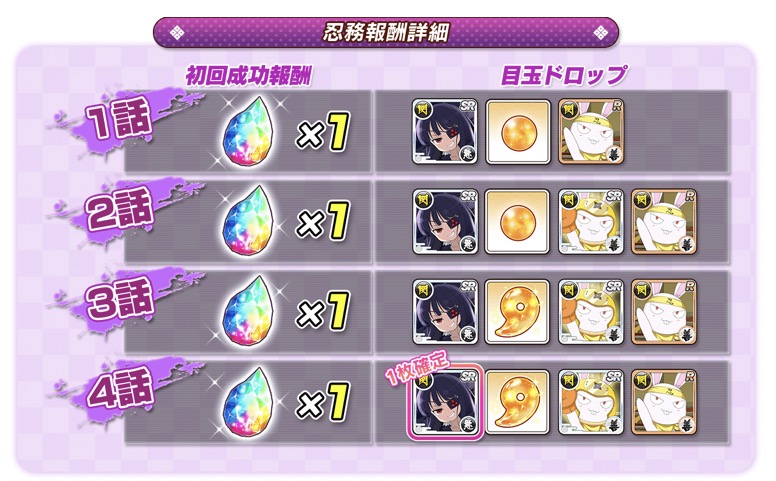Screen dimensions: 776x481
Task: Select the 1話 episode label
Action: (119, 118)
